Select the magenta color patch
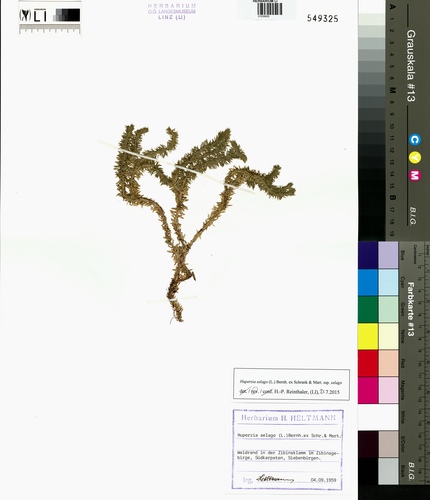Image resolution: width=430 pixels, height=500 pixels. [368, 390]
